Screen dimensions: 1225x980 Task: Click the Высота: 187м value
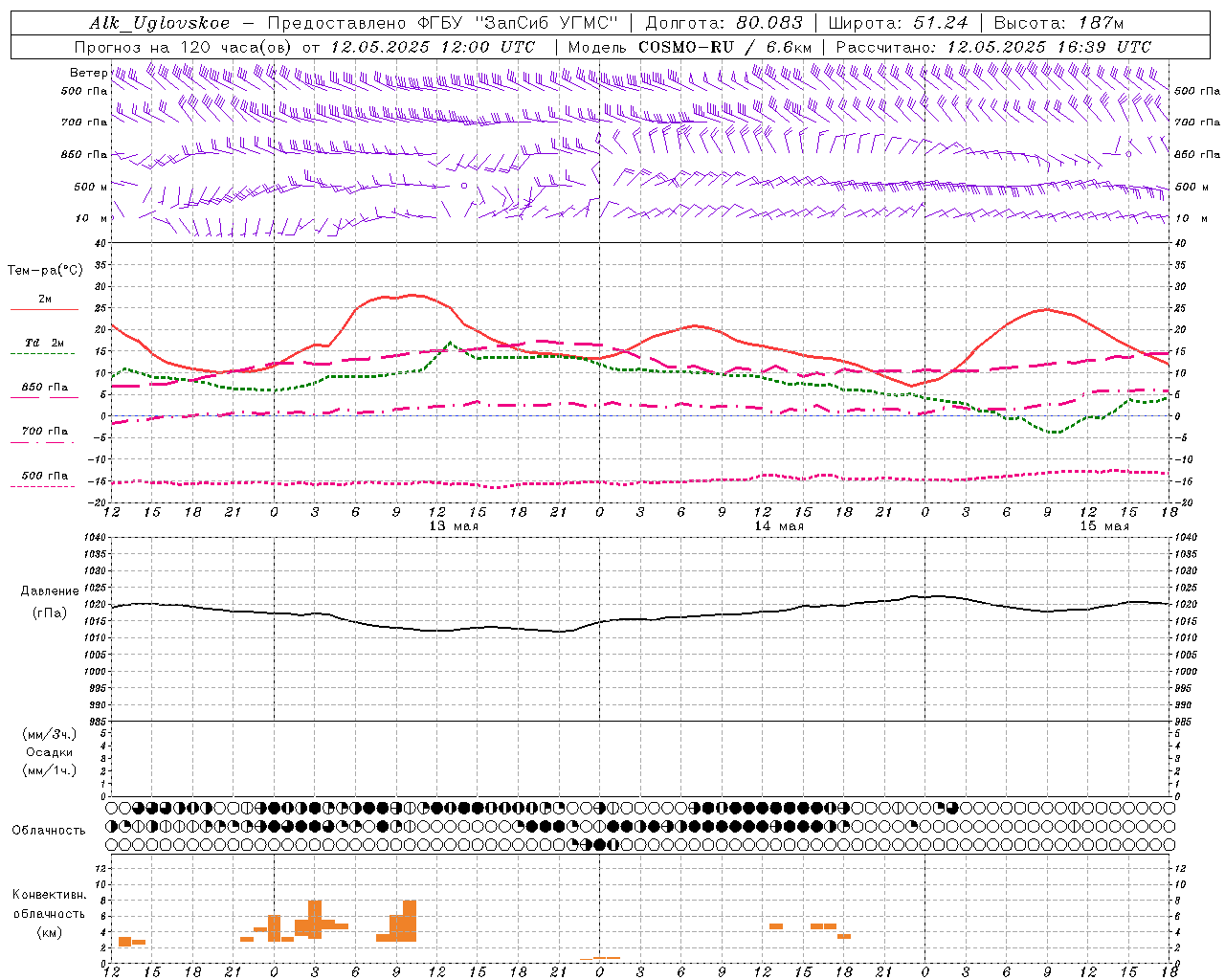1058,23
